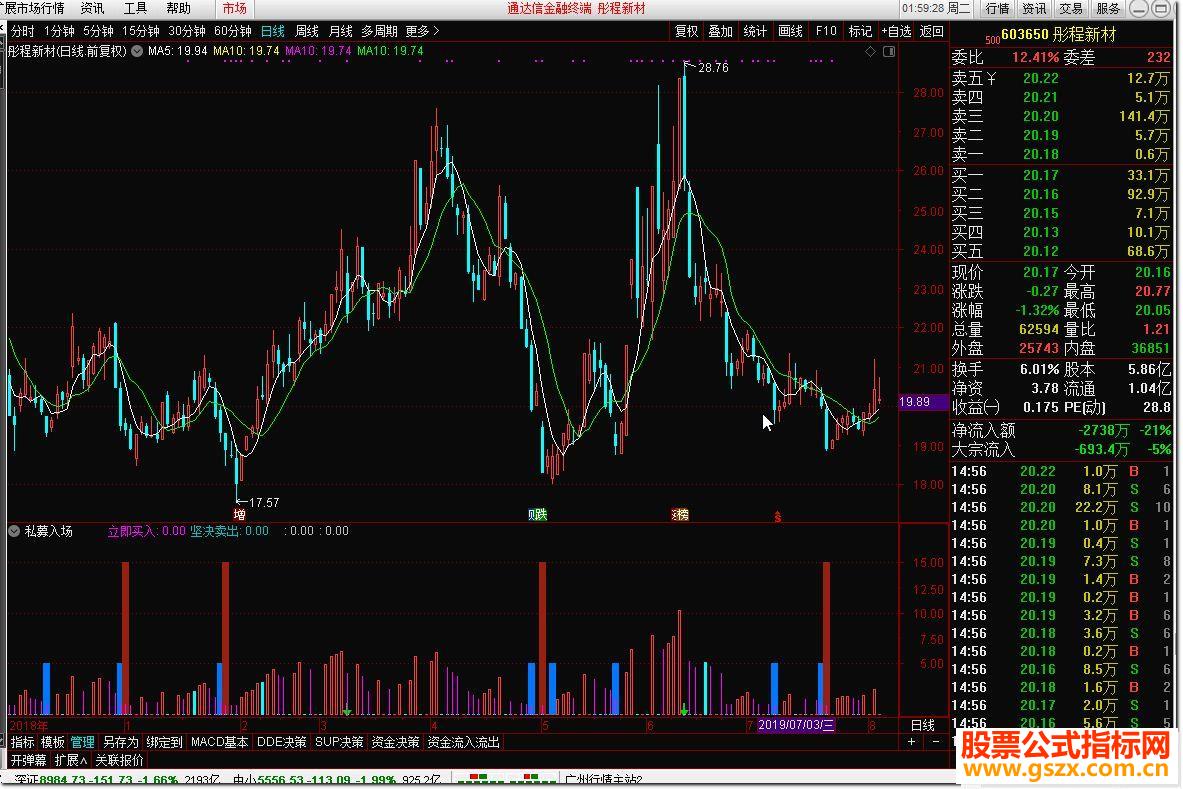Click the 标记 mark button
The image size is (1183, 789).
pos(860,31)
